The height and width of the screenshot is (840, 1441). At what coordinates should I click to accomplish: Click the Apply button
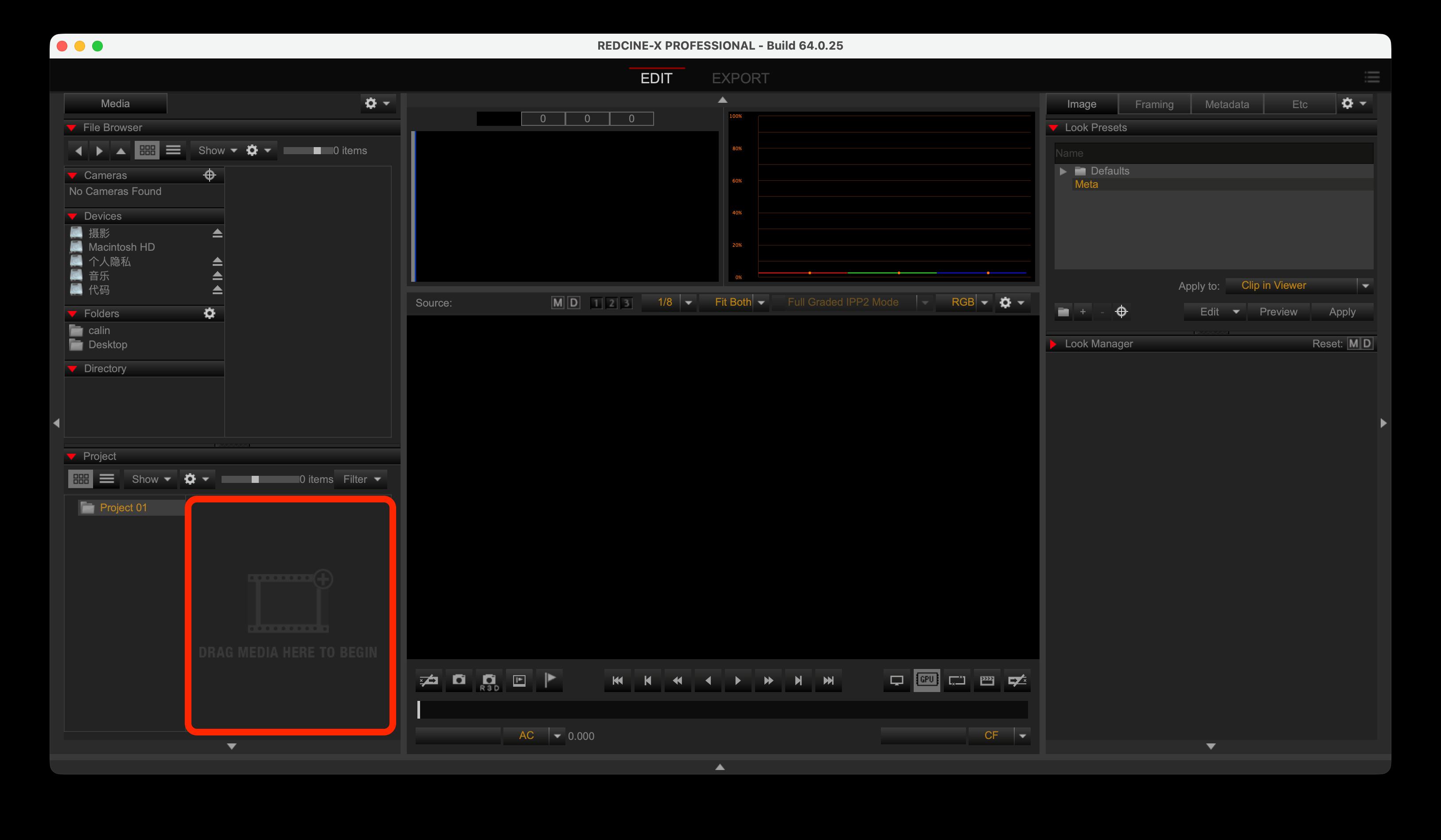(x=1341, y=311)
